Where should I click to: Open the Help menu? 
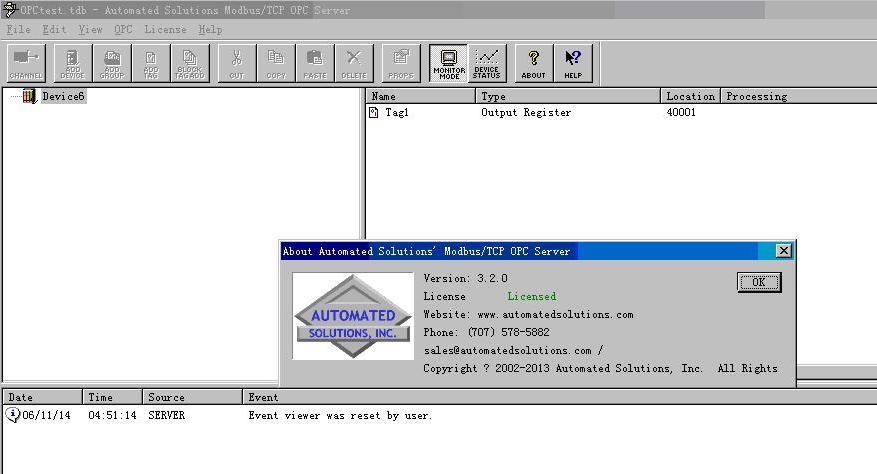(x=210, y=30)
